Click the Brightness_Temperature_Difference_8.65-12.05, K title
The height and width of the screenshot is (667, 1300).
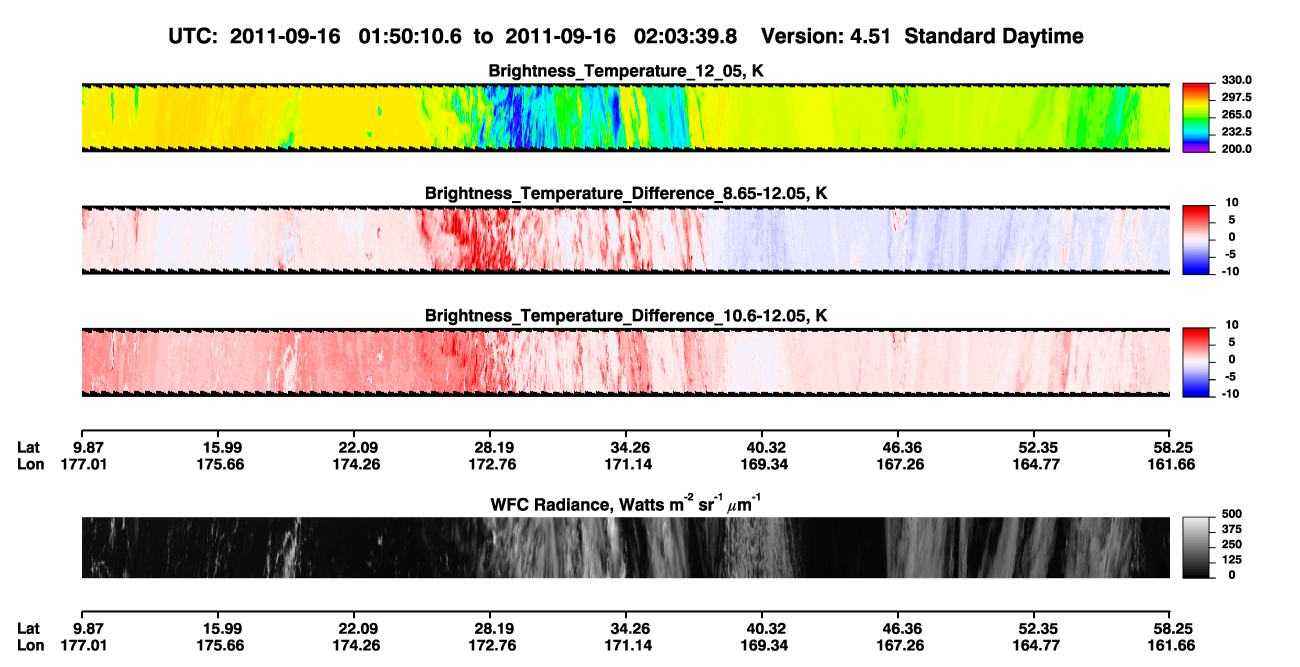[626, 193]
